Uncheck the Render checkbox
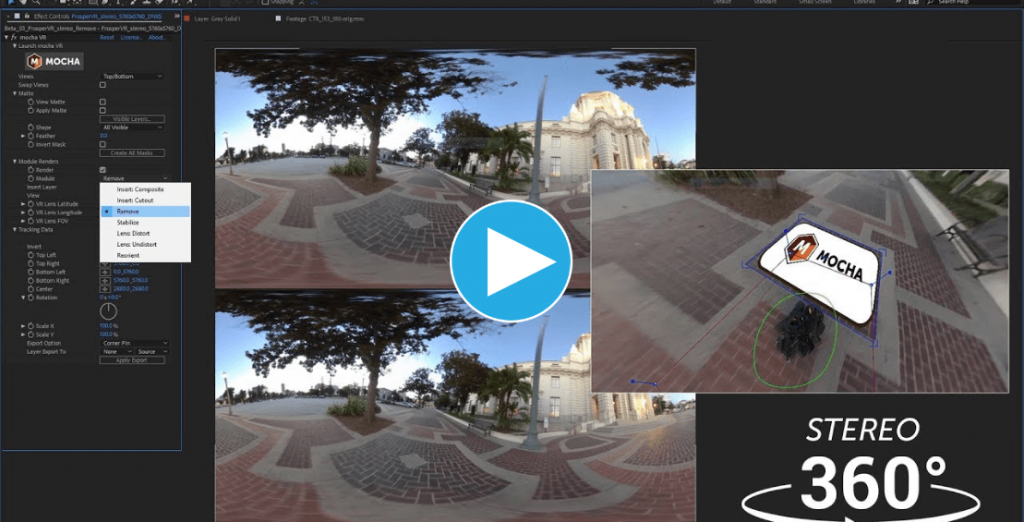Viewport: 1024px width, 522px height. click(x=102, y=170)
